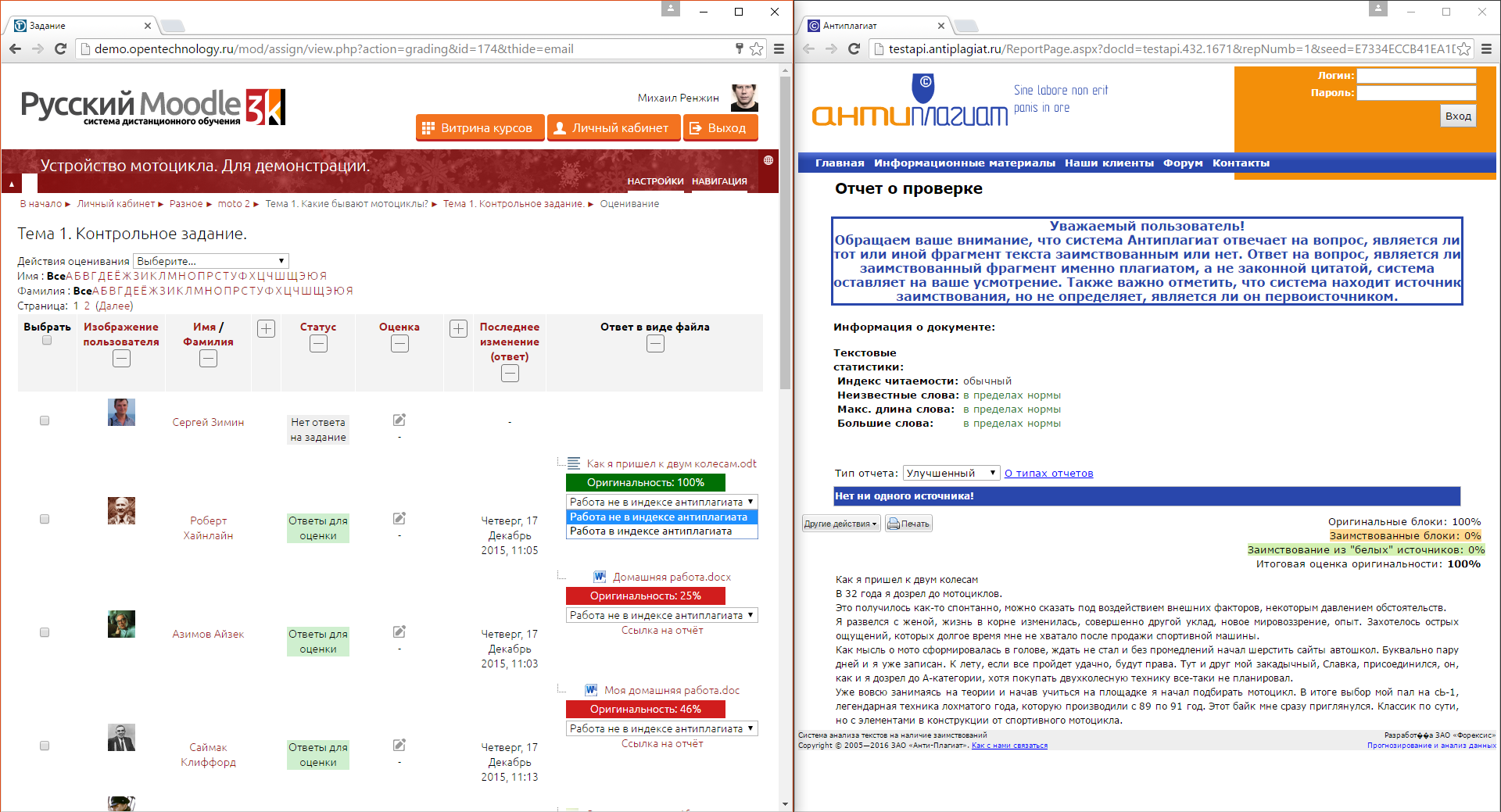This screenshot has width=1501, height=812.
Task: Bookmark star in Antiplagiat address bar
Action: coord(1464,48)
